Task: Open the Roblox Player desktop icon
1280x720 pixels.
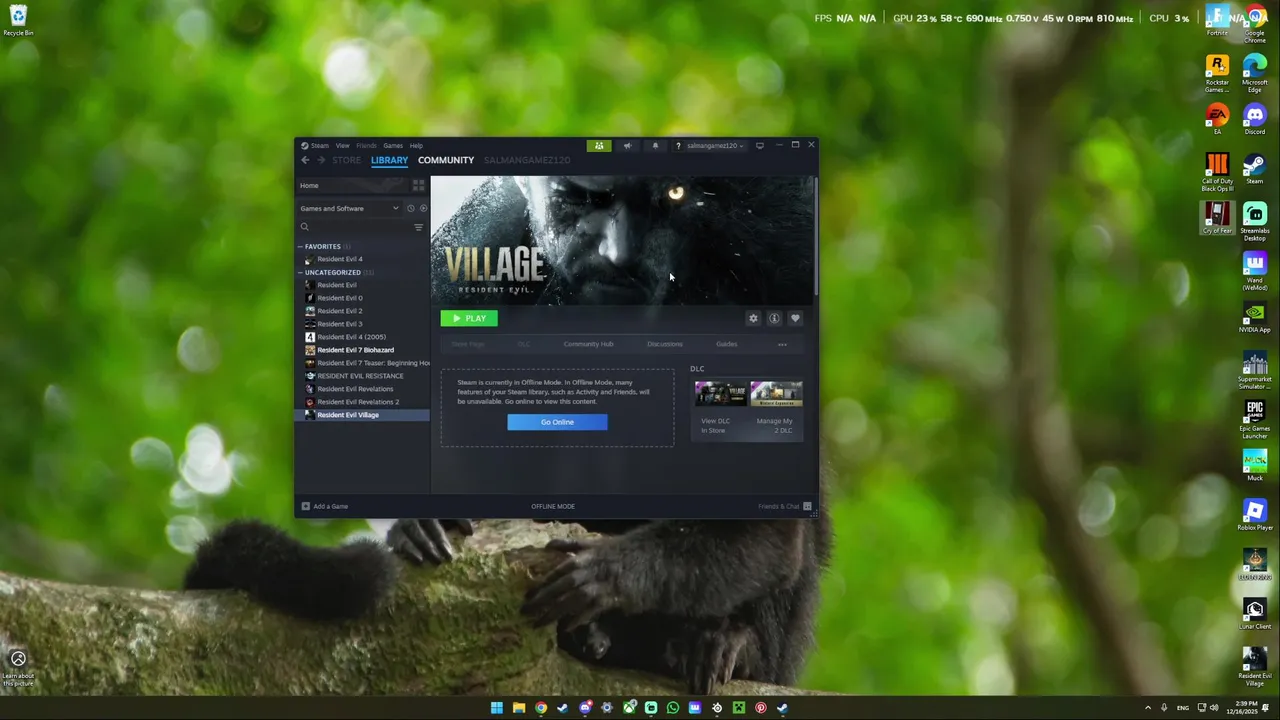Action: click(x=1255, y=516)
